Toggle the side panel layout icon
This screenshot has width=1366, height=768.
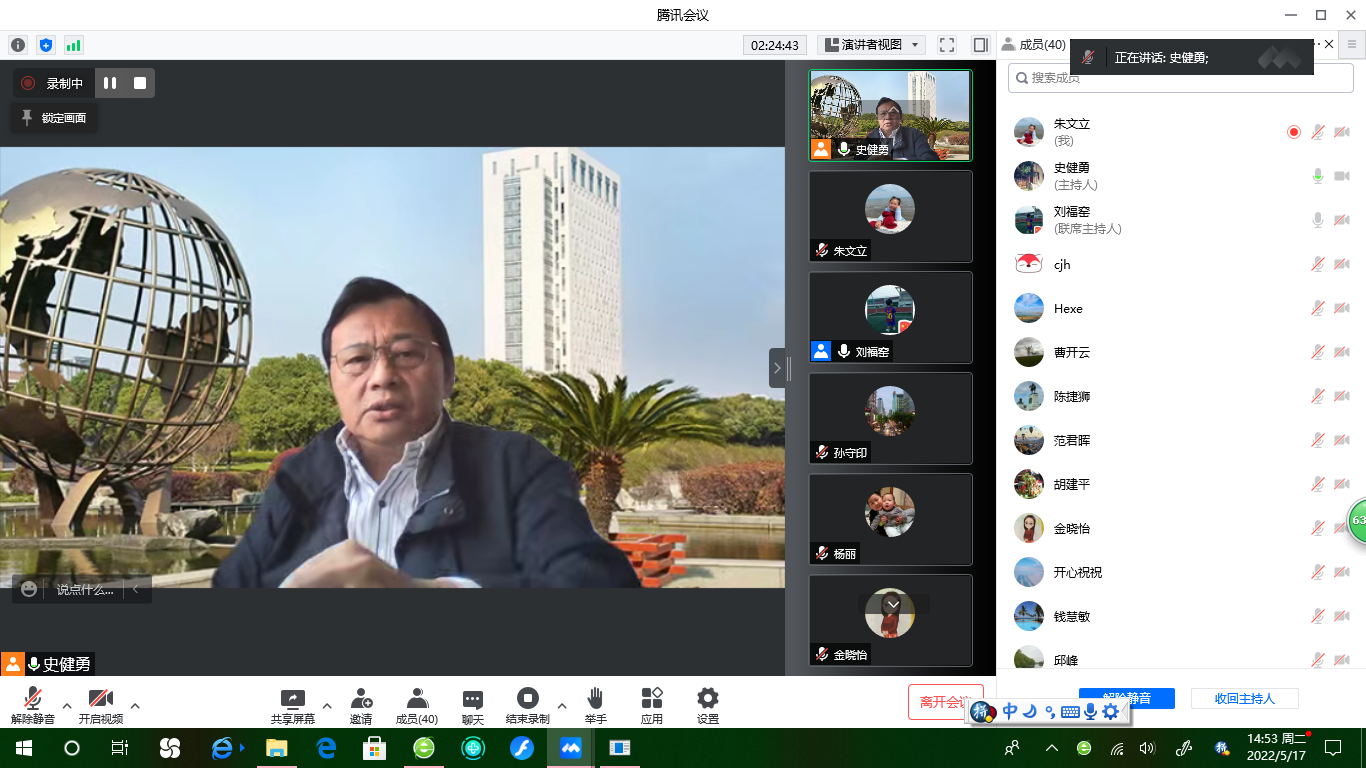tap(980, 45)
